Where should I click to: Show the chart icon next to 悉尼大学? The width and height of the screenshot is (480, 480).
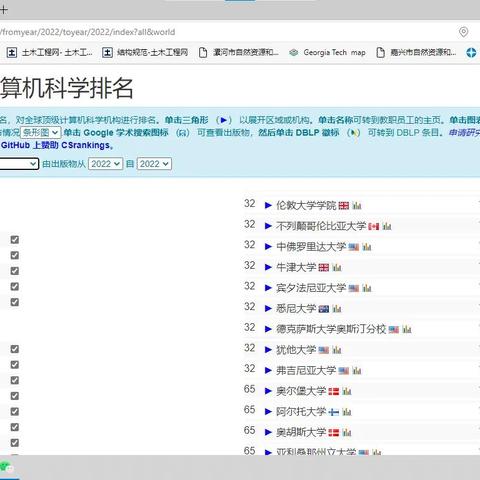click(337, 309)
